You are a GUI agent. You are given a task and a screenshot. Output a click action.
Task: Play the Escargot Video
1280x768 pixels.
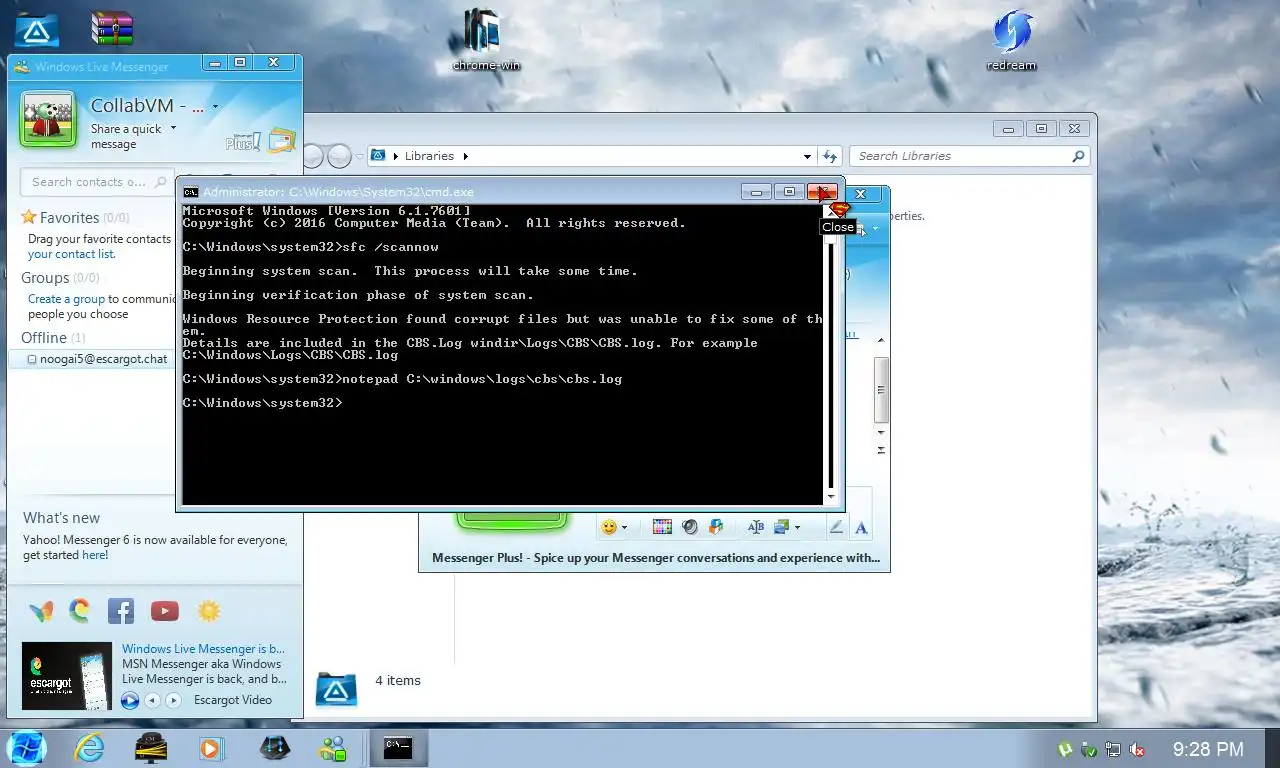tap(130, 700)
